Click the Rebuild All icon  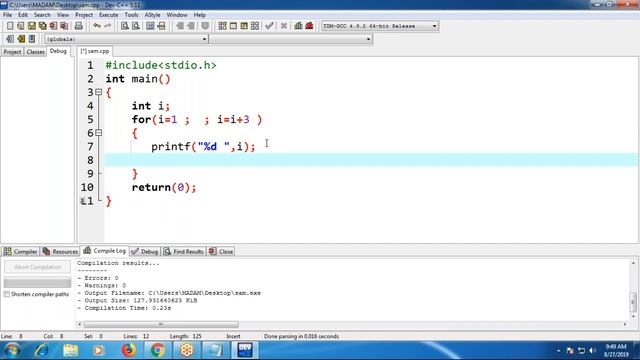pos(255,26)
